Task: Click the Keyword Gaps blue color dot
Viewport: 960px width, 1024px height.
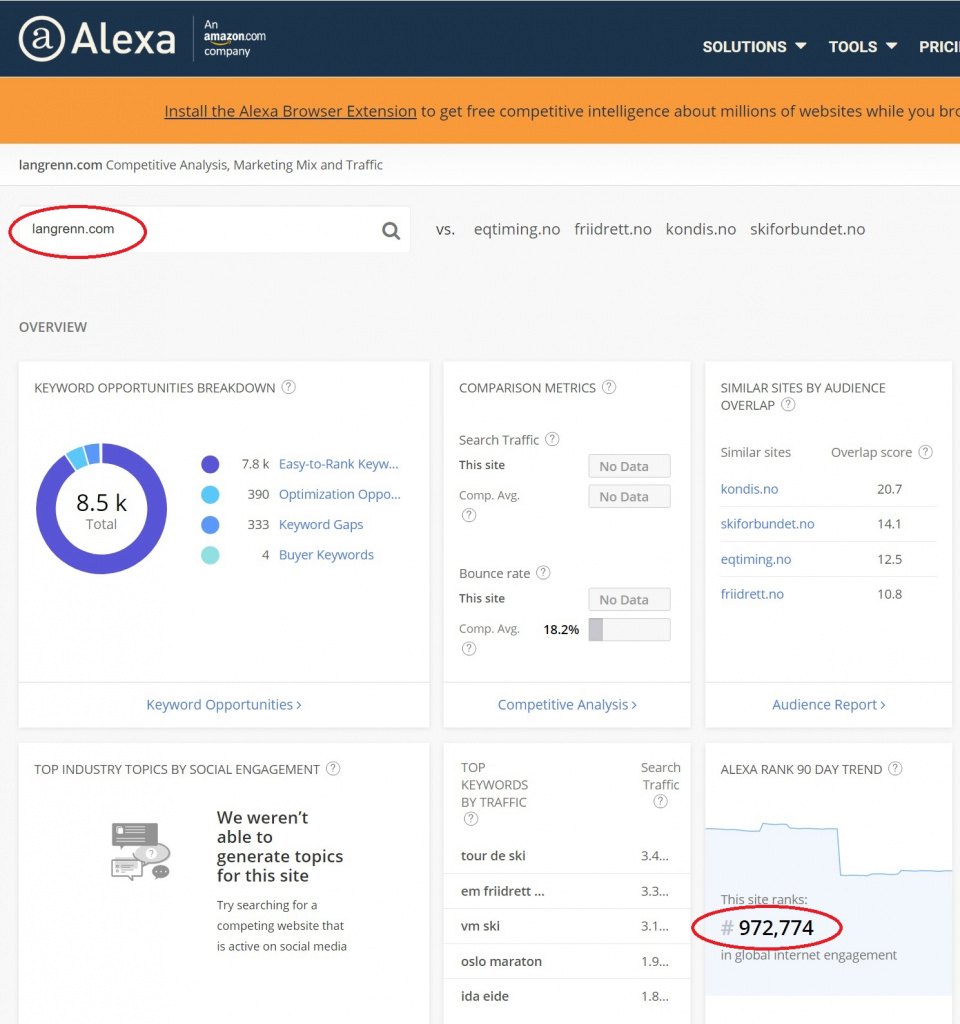Action: pyautogui.click(x=210, y=524)
